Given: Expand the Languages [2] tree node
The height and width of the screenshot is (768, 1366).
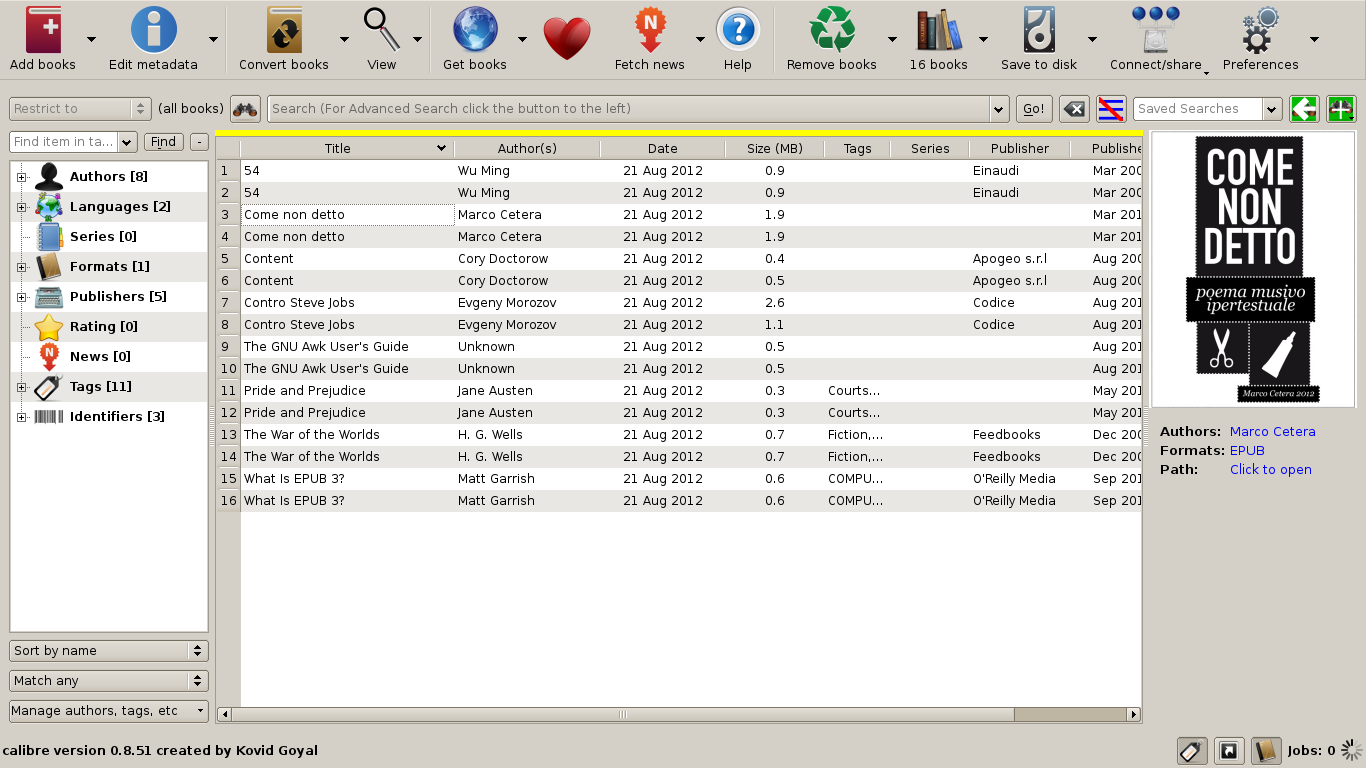Looking at the screenshot, I should tap(21, 207).
